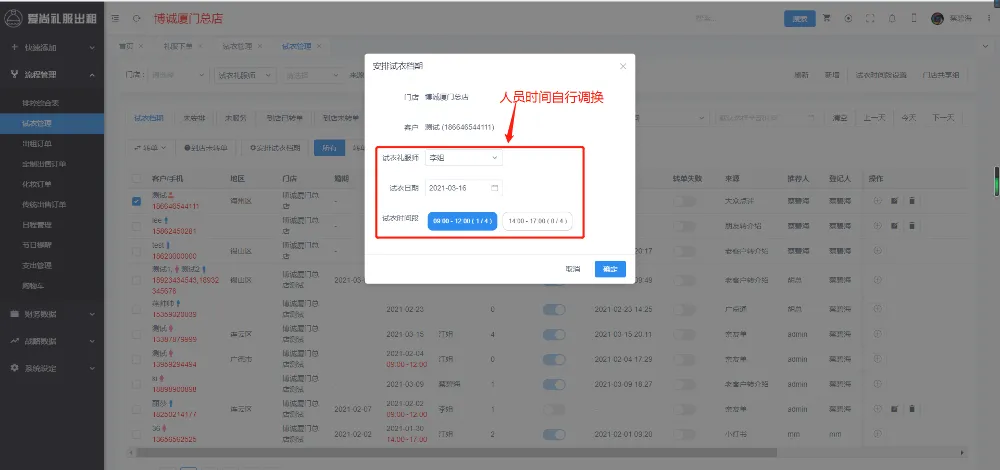Image resolution: width=1000 pixels, height=470 pixels.
Task: Click the delete trash icon in first row
Action: pos(912,201)
